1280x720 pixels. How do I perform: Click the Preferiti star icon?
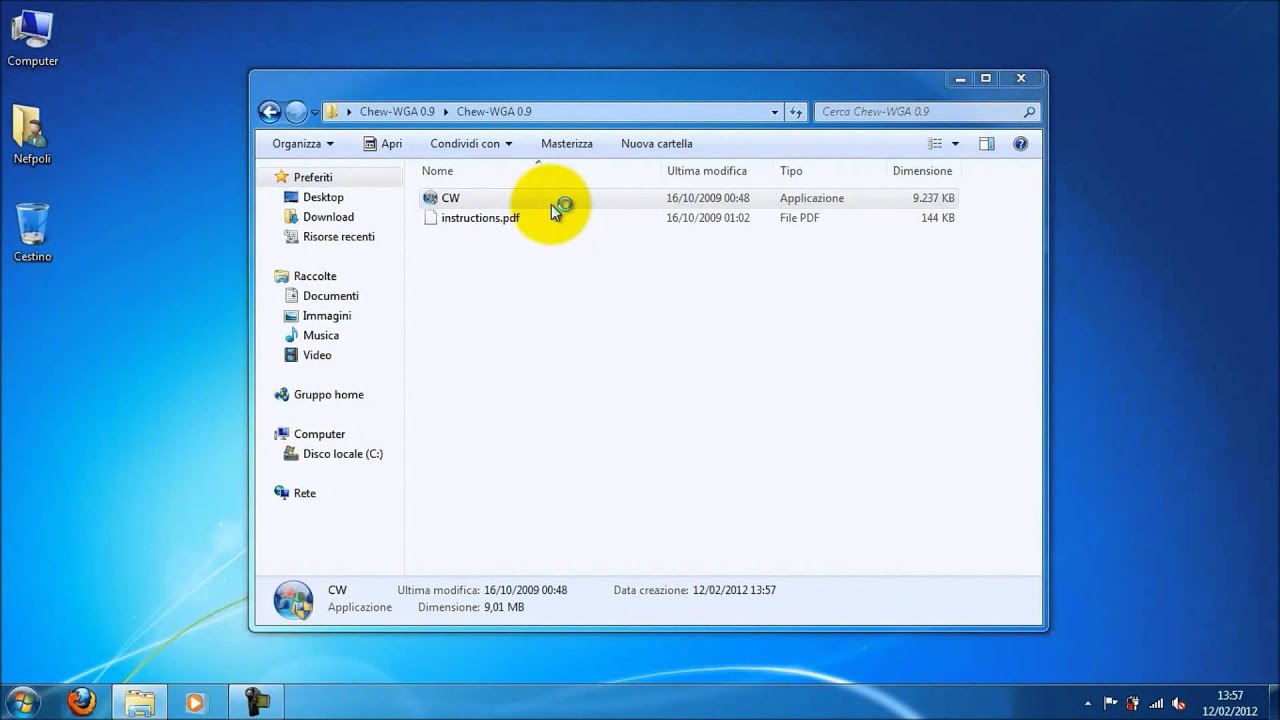[282, 177]
